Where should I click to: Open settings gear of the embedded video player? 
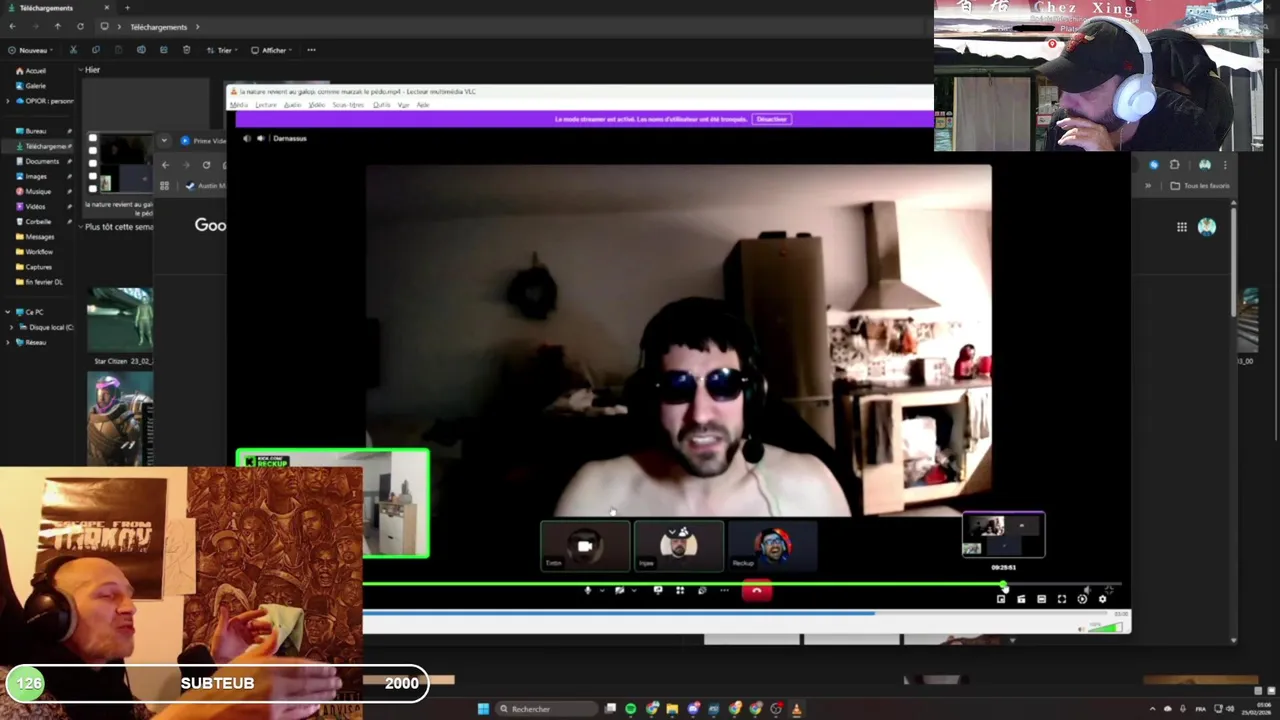click(x=1103, y=599)
